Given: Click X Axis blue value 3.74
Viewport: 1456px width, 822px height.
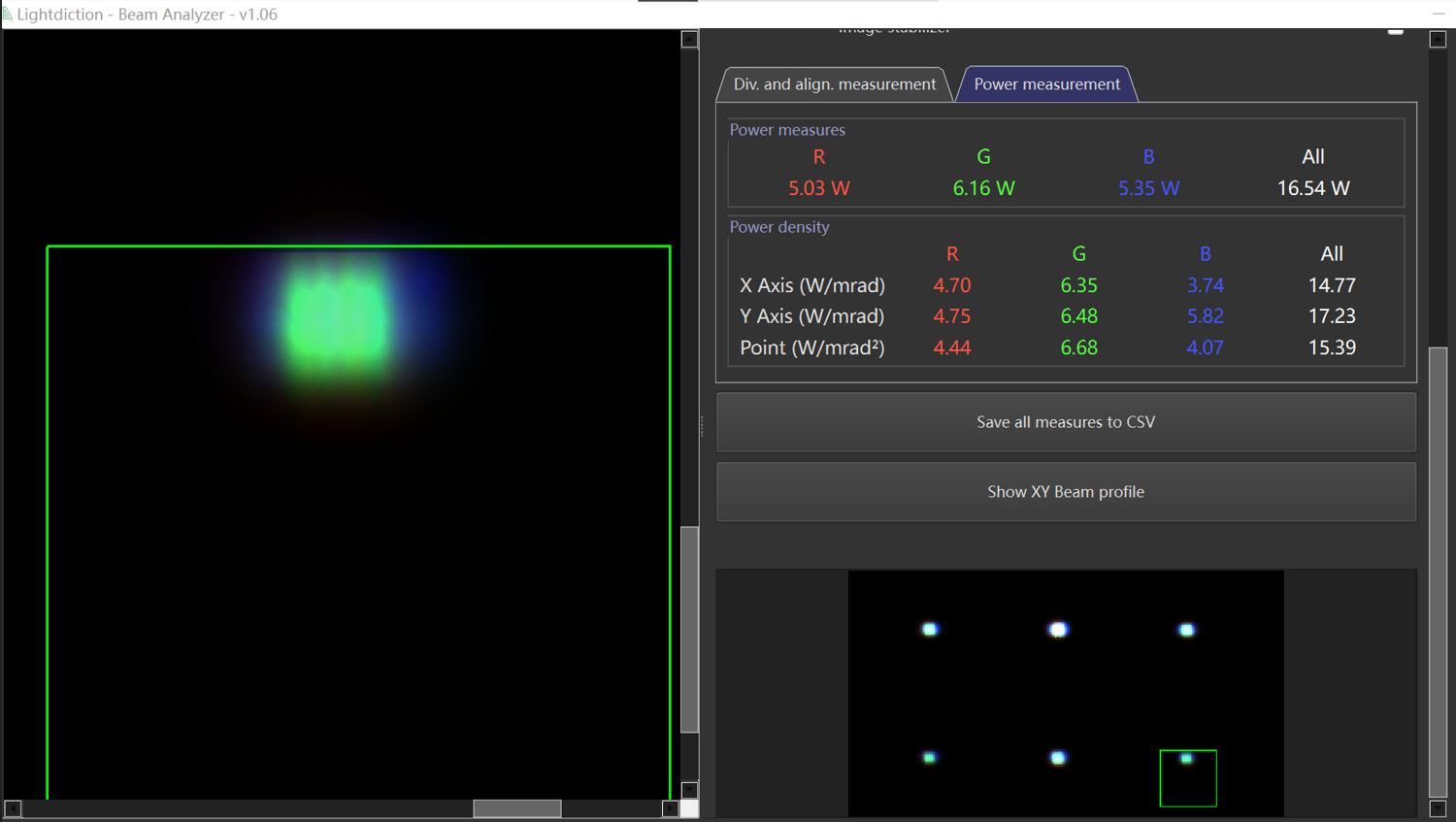Looking at the screenshot, I should tap(1206, 285).
